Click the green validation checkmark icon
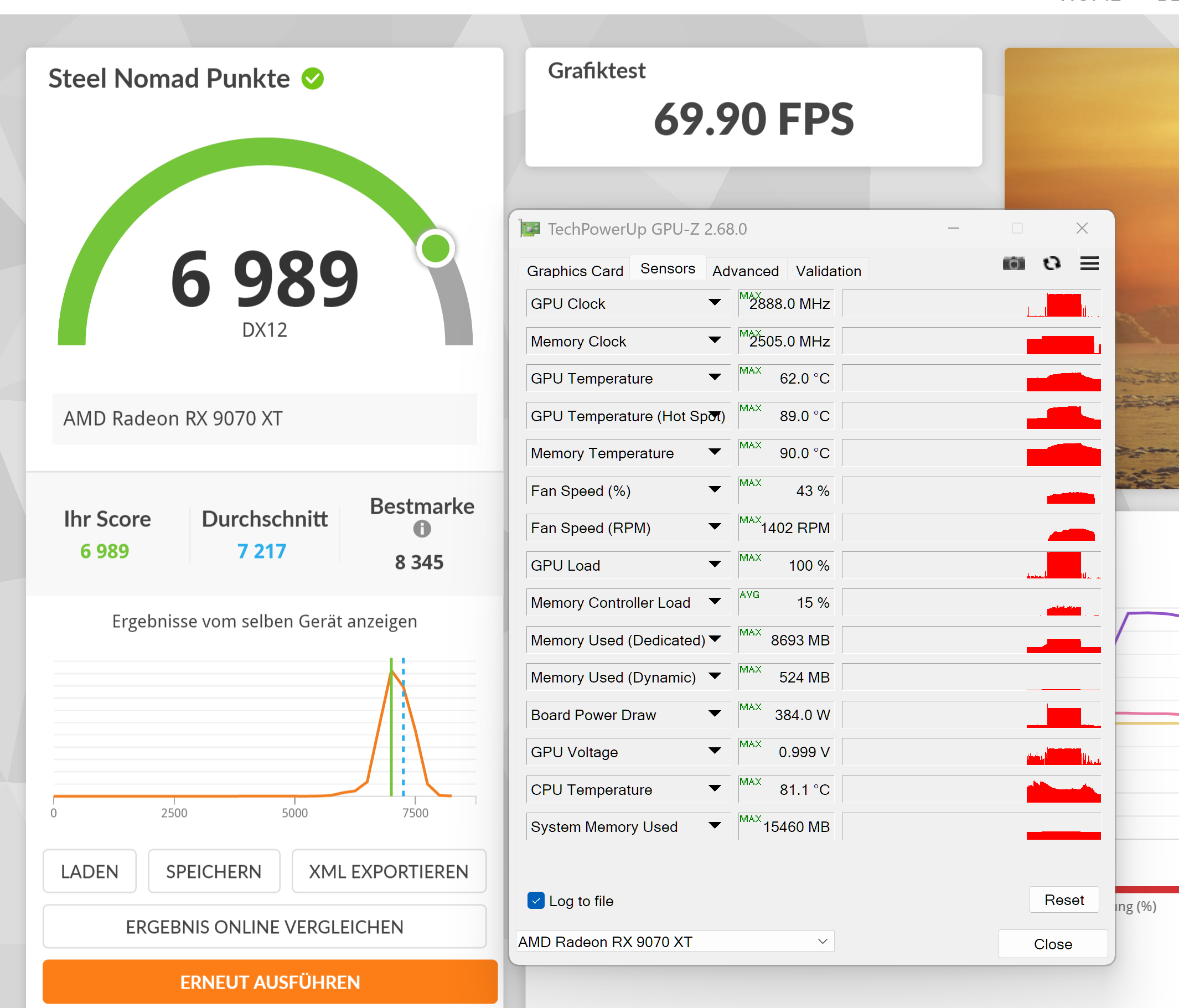 (312, 79)
